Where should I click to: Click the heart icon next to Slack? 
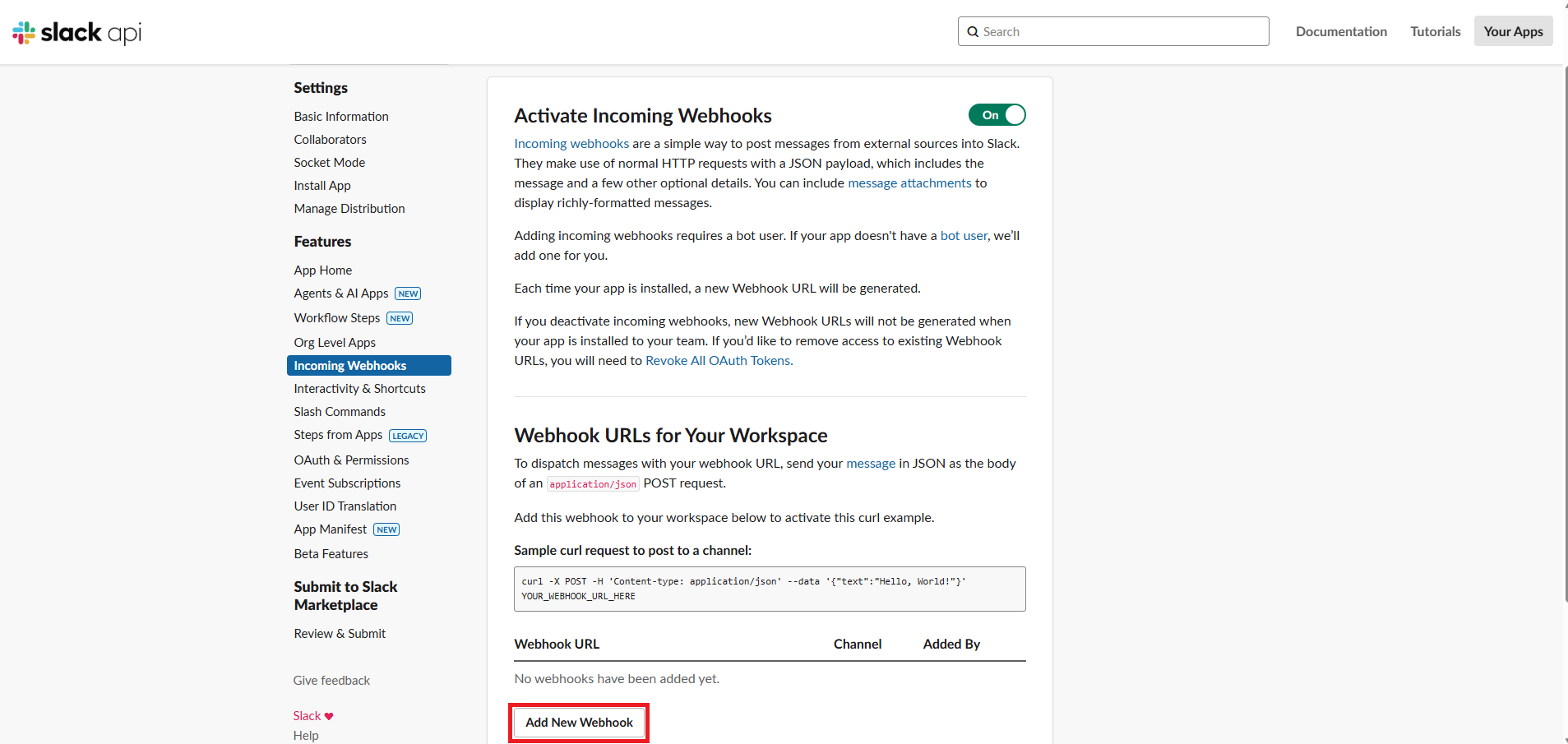click(329, 716)
